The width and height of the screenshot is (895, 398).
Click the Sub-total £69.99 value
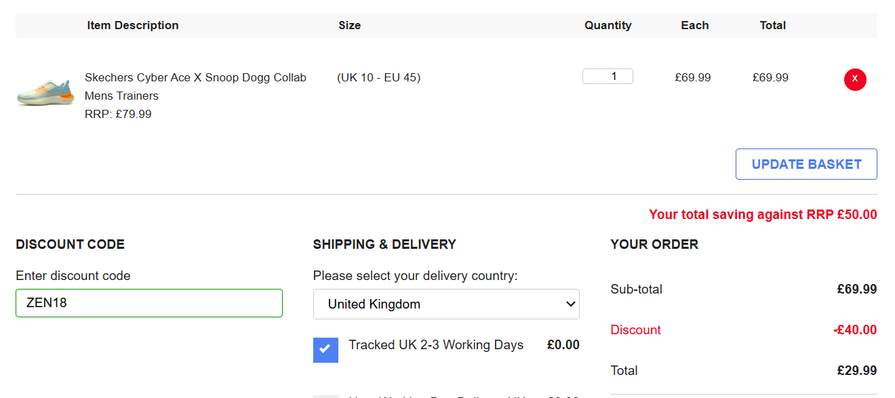click(857, 289)
